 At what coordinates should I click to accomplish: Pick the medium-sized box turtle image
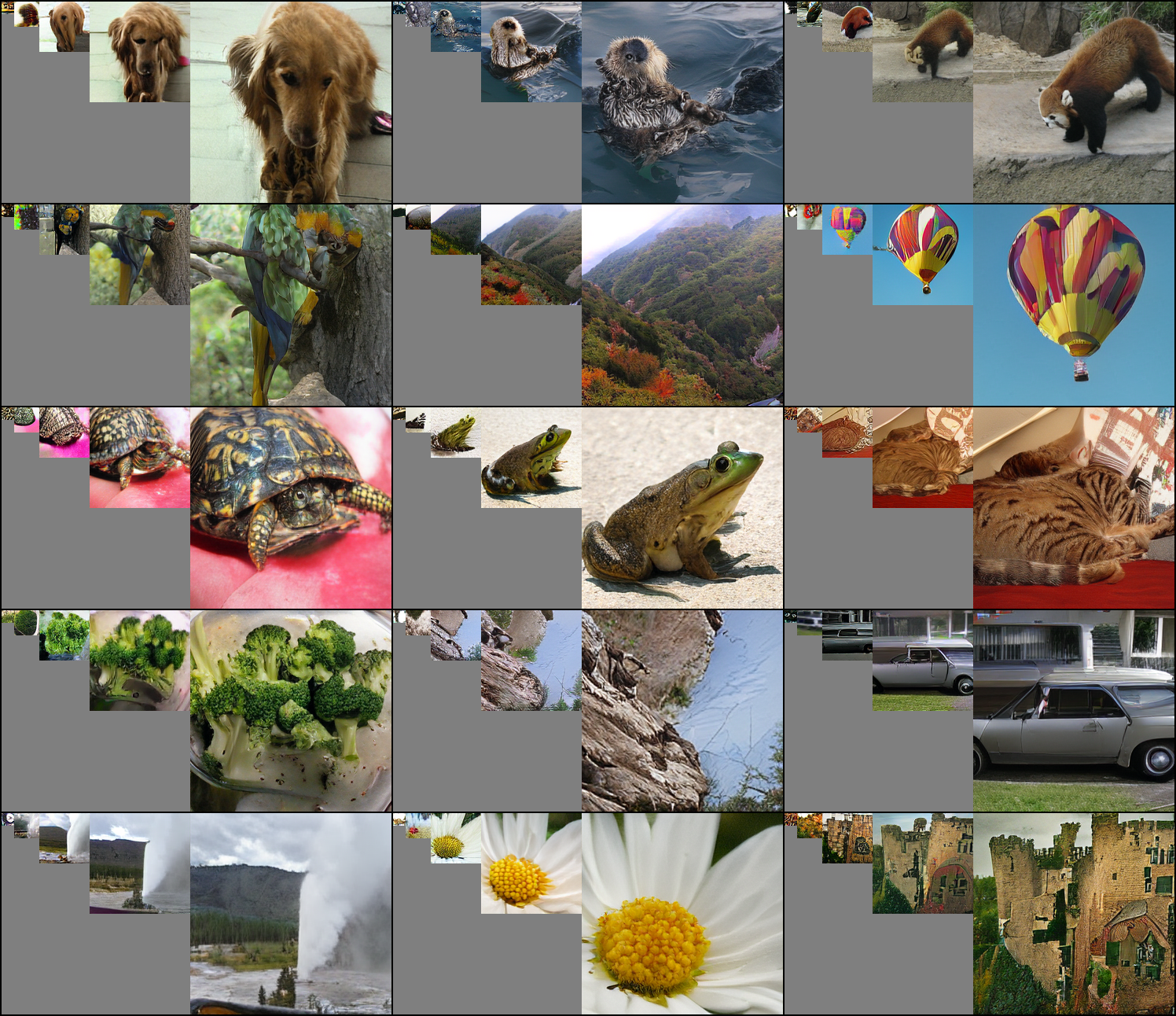tap(140, 458)
